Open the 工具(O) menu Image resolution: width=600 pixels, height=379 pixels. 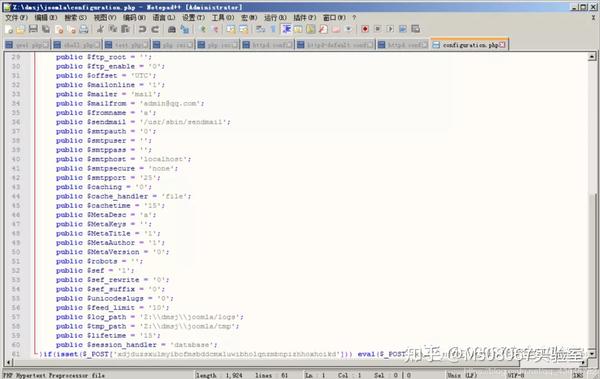tap(222, 18)
